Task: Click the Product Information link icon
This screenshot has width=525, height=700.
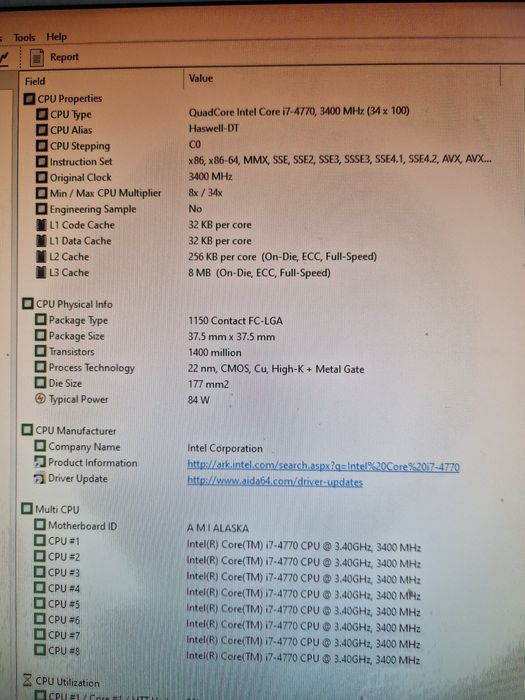Action: point(40,462)
